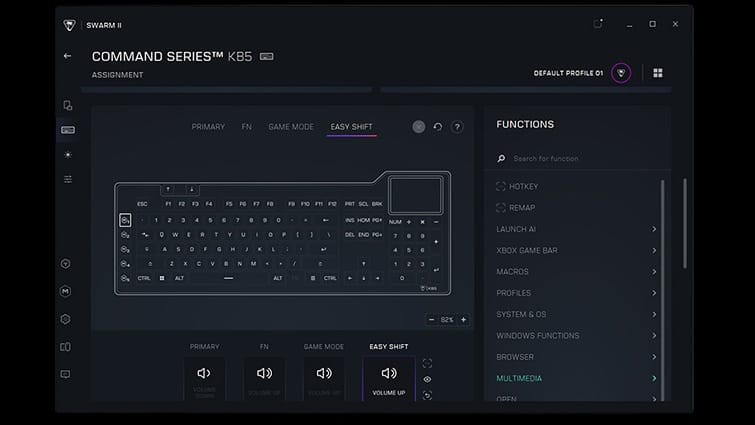Image resolution: width=755 pixels, height=425 pixels.
Task: Click the ESC key on the keyboard
Action: [x=142, y=204]
